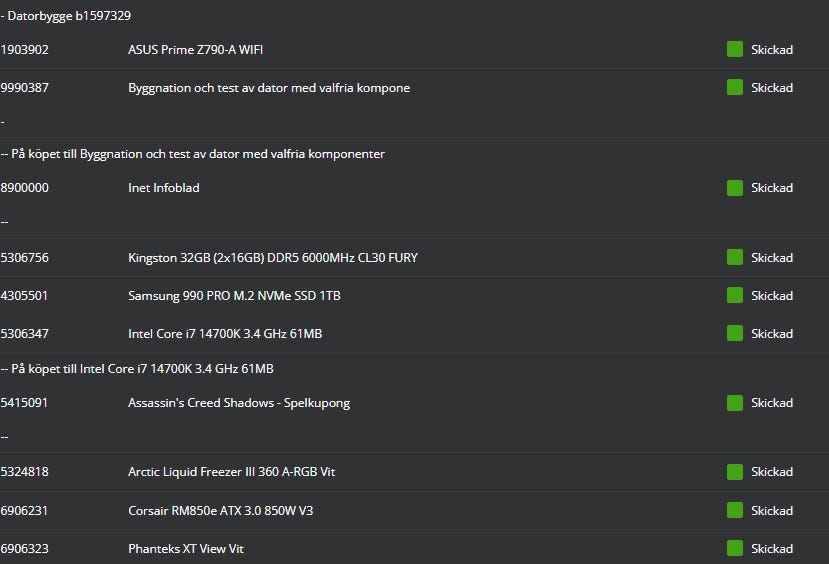Image resolution: width=829 pixels, height=564 pixels.
Task: Click green status icon for Samsung 990 PRO
Action: coord(735,296)
